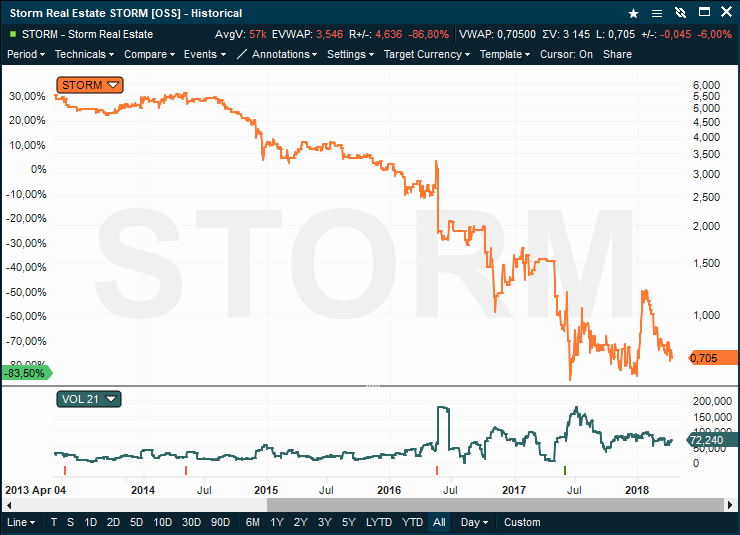Viewport: 740px width, 535px height.
Task: Click the AvgV: 57k value
Action: (x=241, y=34)
